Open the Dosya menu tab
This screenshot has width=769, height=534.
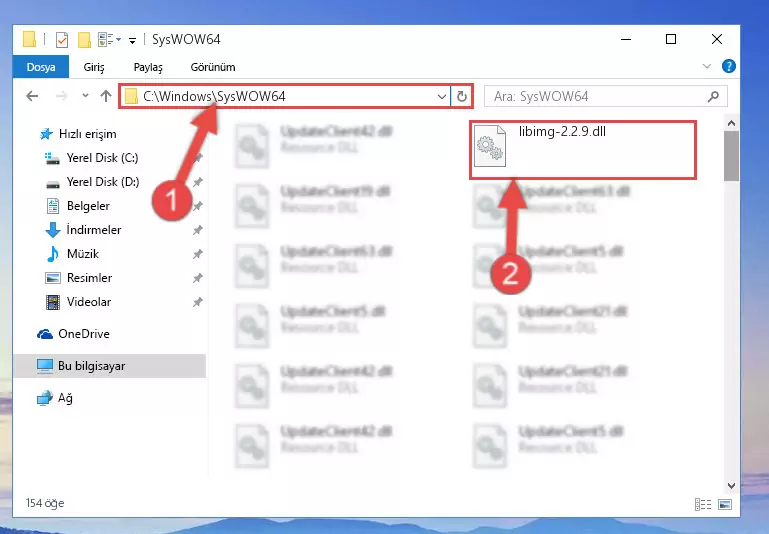click(41, 67)
